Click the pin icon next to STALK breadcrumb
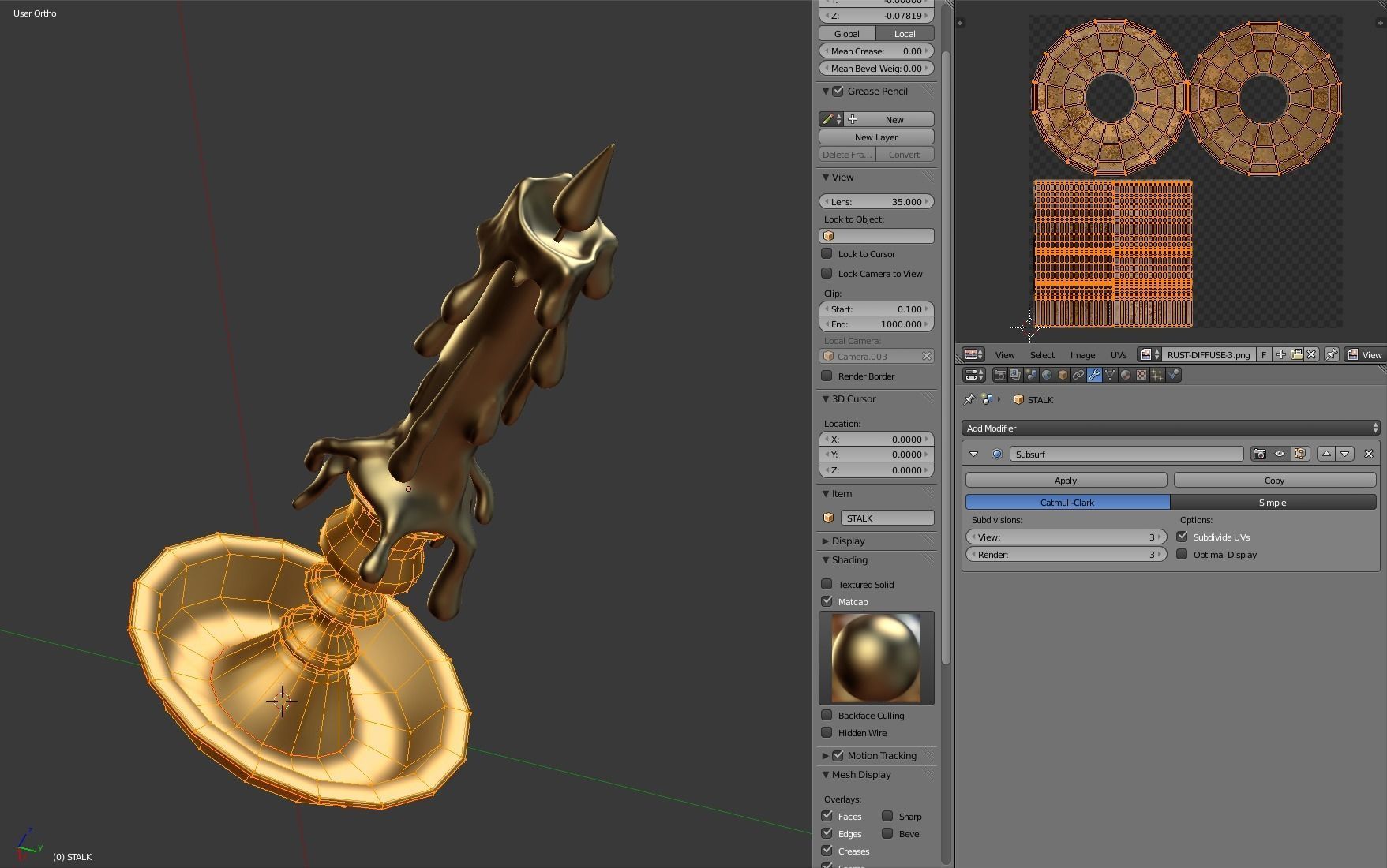This screenshot has height=868, width=1387. click(x=969, y=399)
